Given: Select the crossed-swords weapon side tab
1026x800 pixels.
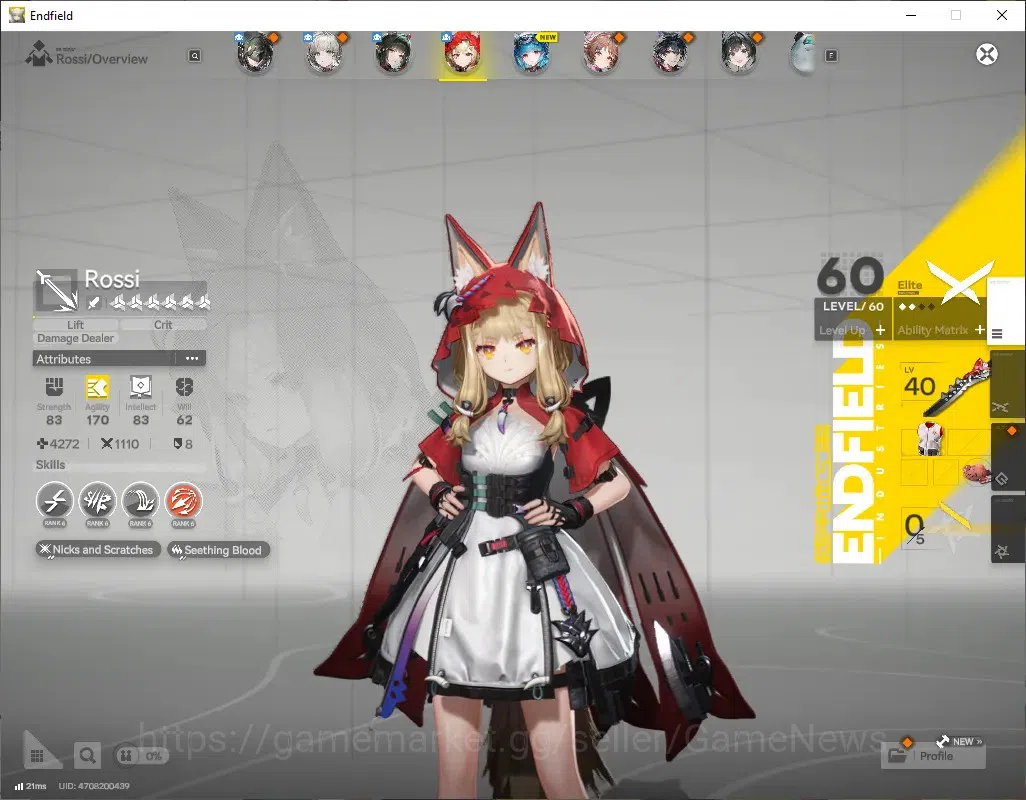Looking at the screenshot, I should pyautogui.click(x=1006, y=386).
